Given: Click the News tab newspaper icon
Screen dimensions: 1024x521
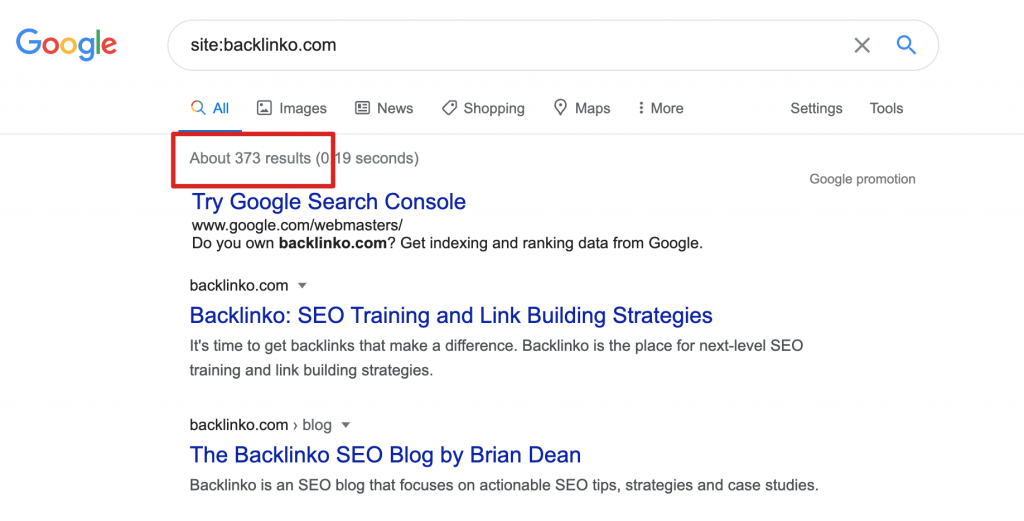Looking at the screenshot, I should (x=360, y=108).
